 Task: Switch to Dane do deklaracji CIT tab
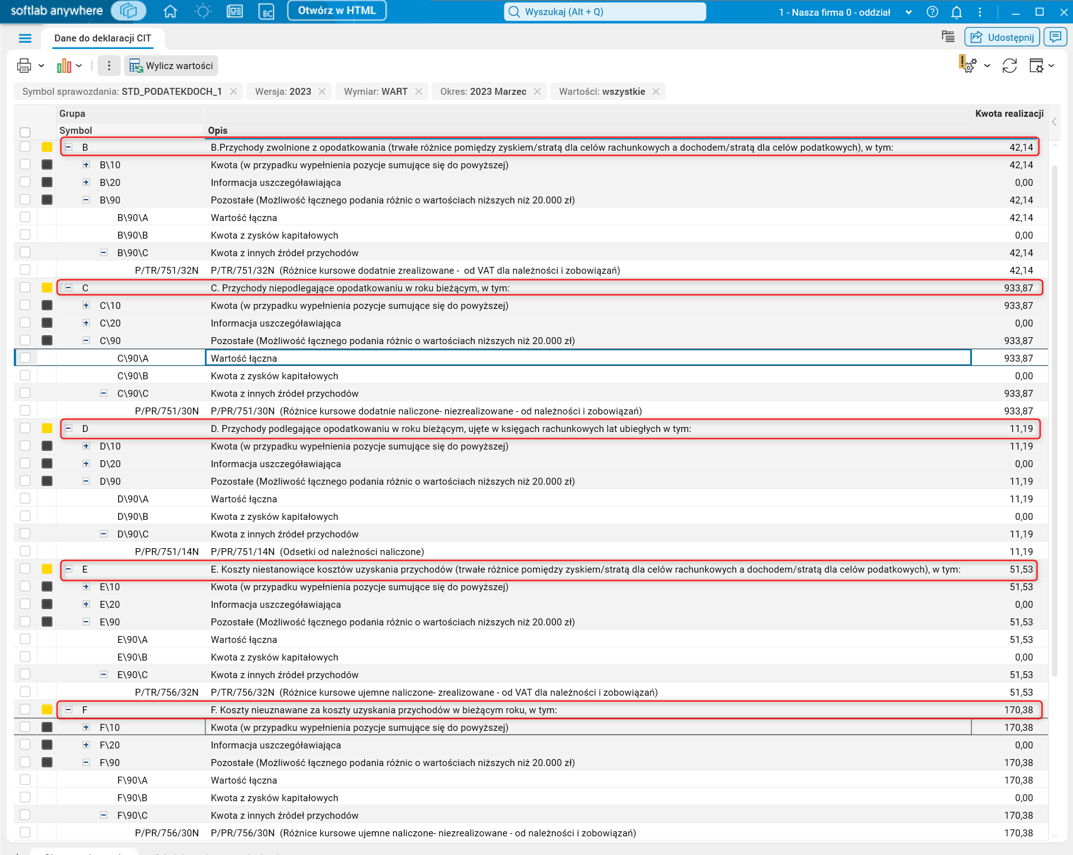(103, 38)
